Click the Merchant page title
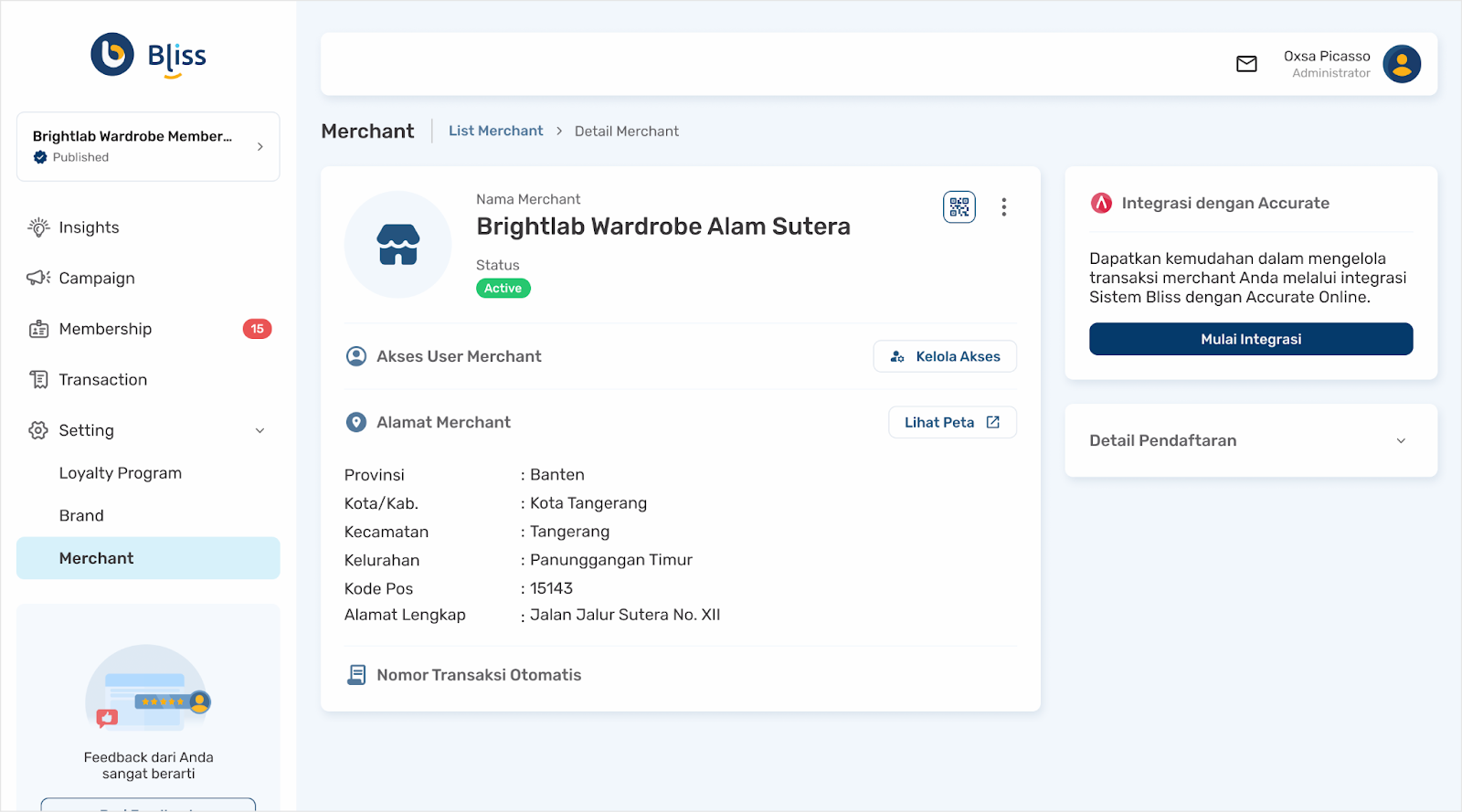The width and height of the screenshot is (1462, 812). 367,131
